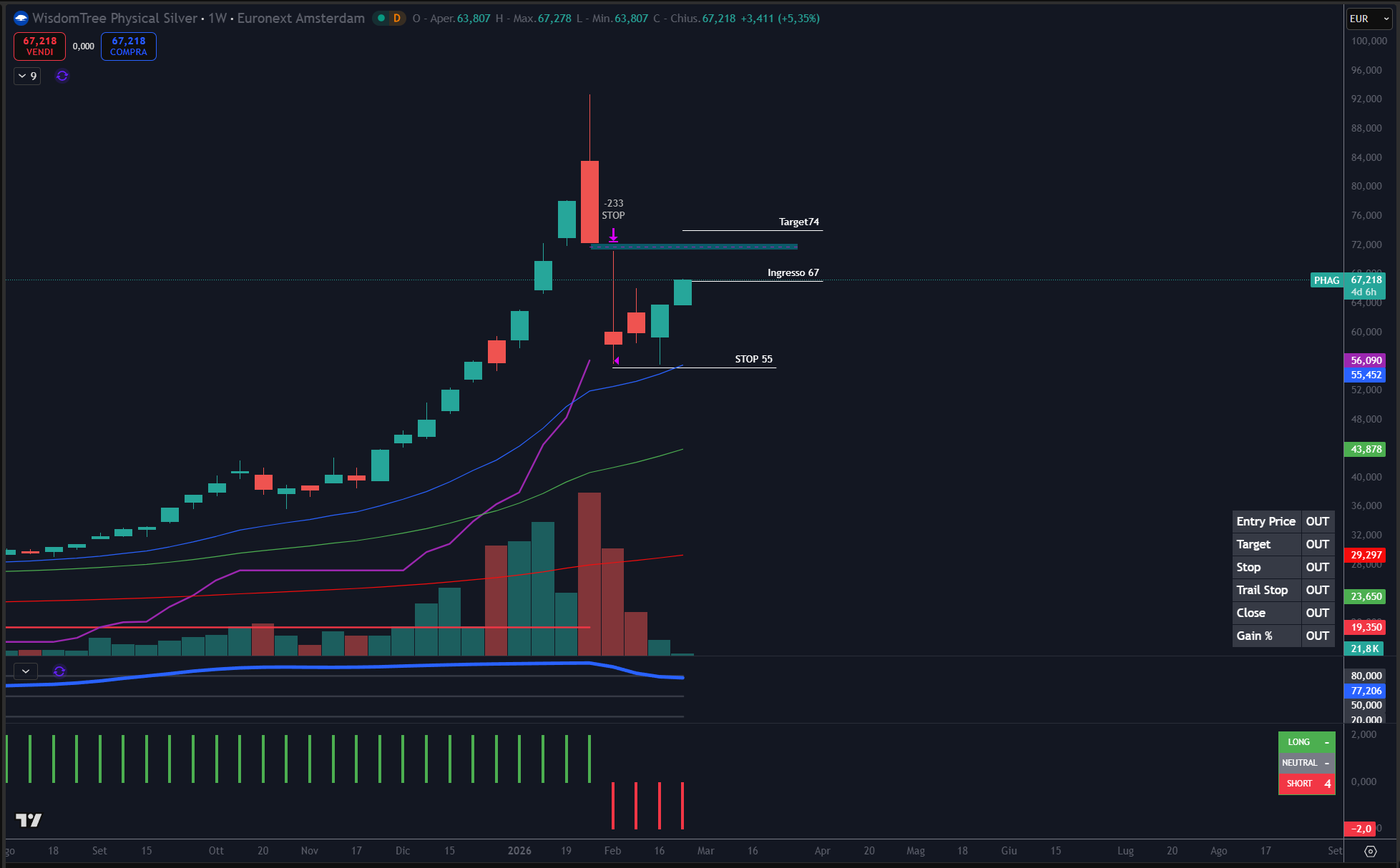Click the small magenta triangle near STOP 55
Screen dimensions: 1400x868
(x=617, y=360)
